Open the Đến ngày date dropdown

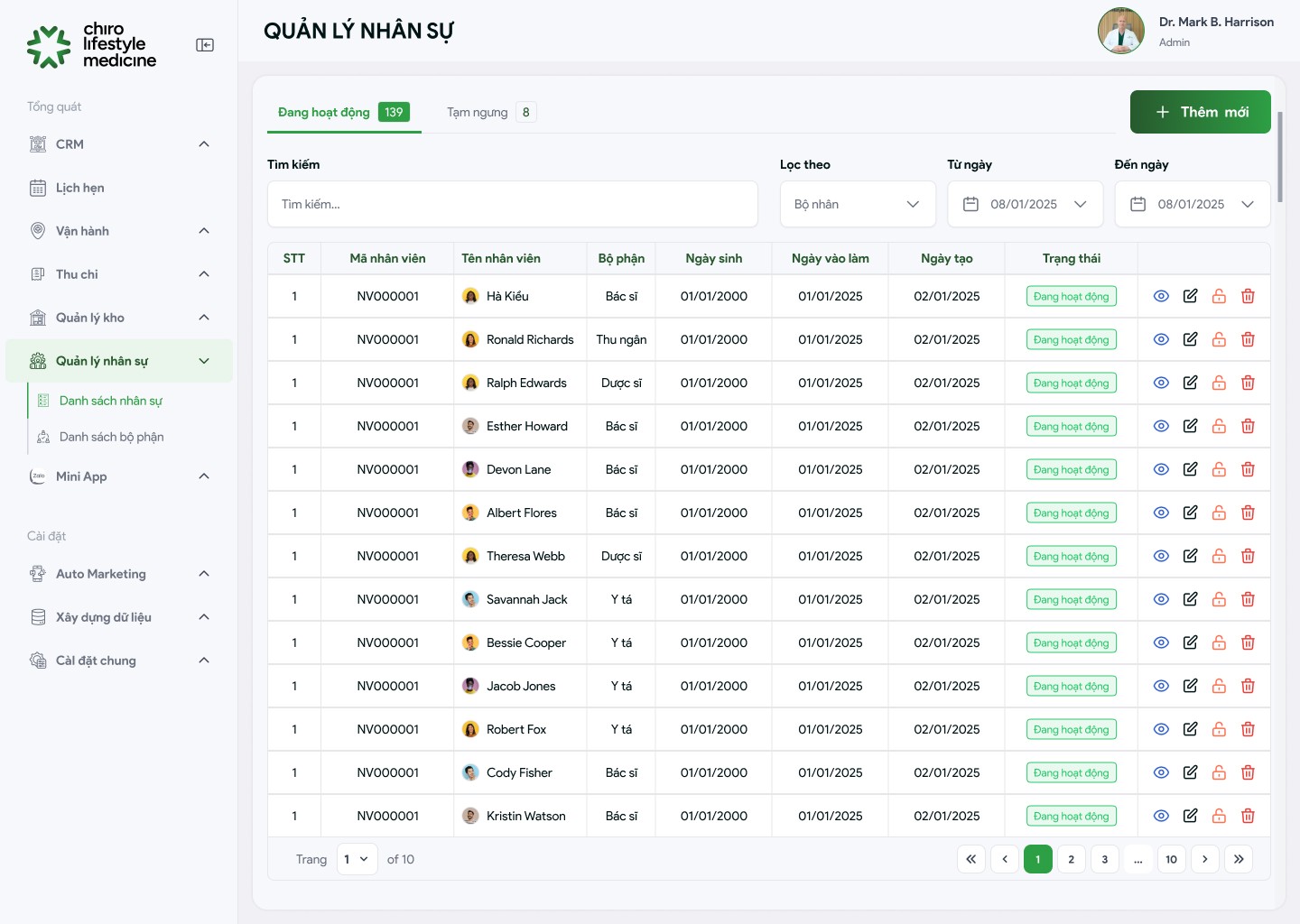pyautogui.click(x=1192, y=204)
